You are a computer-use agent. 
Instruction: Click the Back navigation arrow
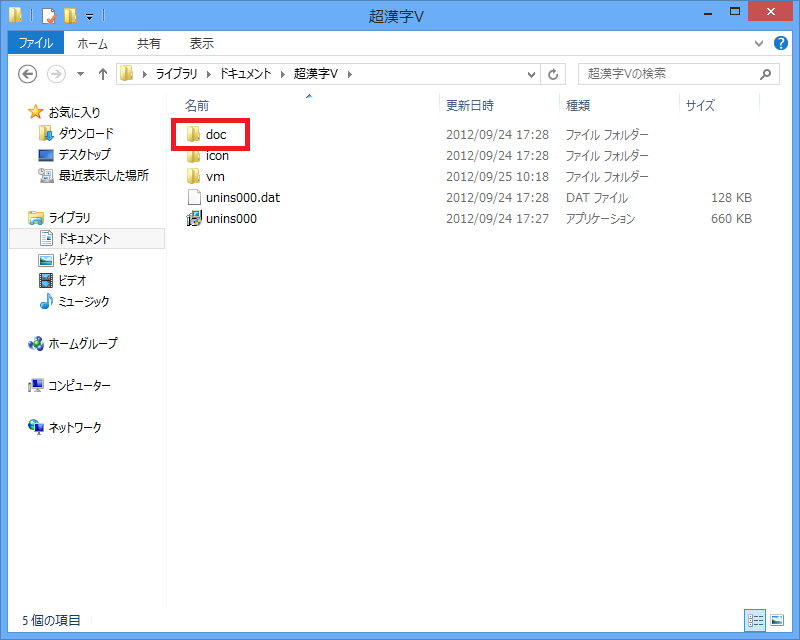(28, 74)
